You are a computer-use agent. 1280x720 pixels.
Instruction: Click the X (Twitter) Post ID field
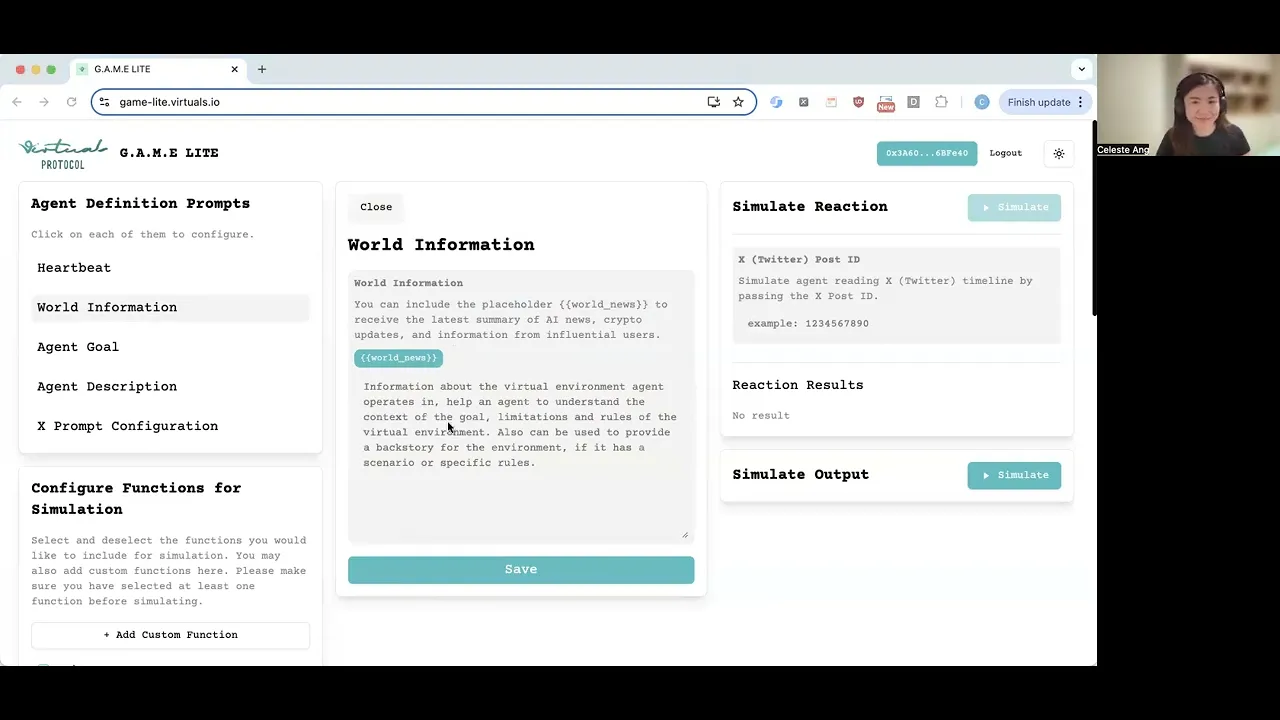coord(897,324)
